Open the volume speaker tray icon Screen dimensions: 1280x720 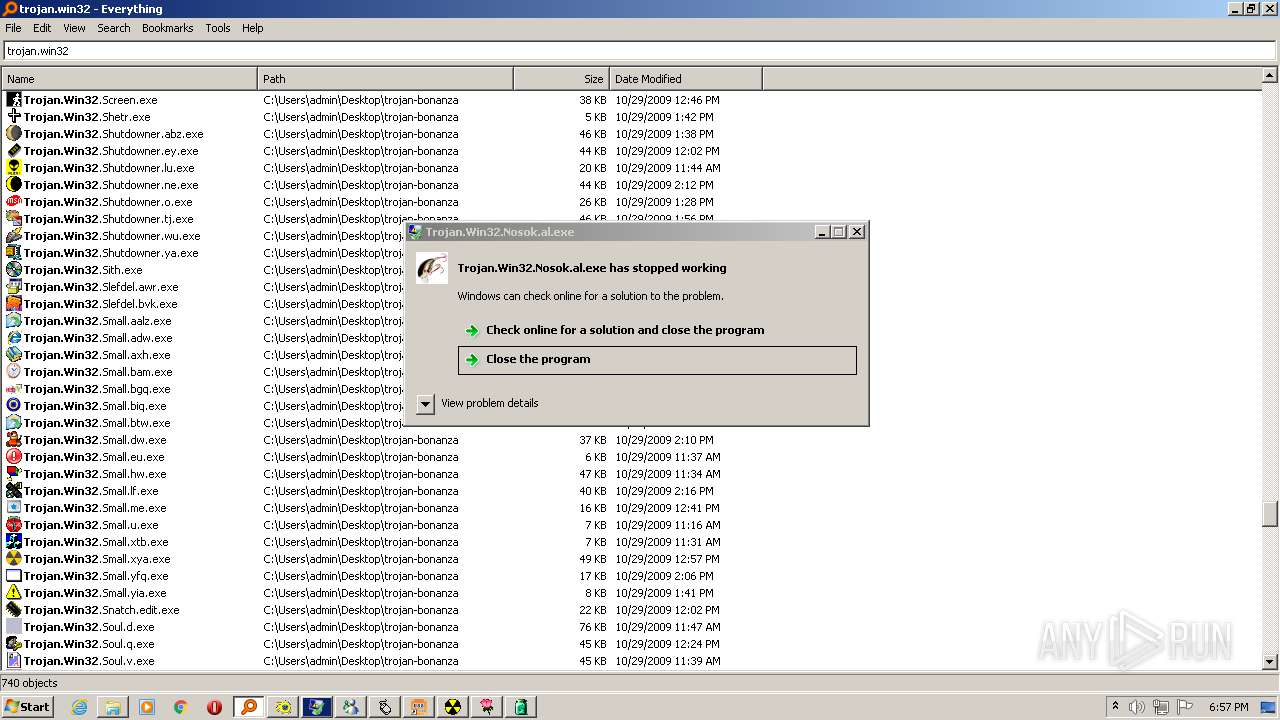click(x=1137, y=707)
